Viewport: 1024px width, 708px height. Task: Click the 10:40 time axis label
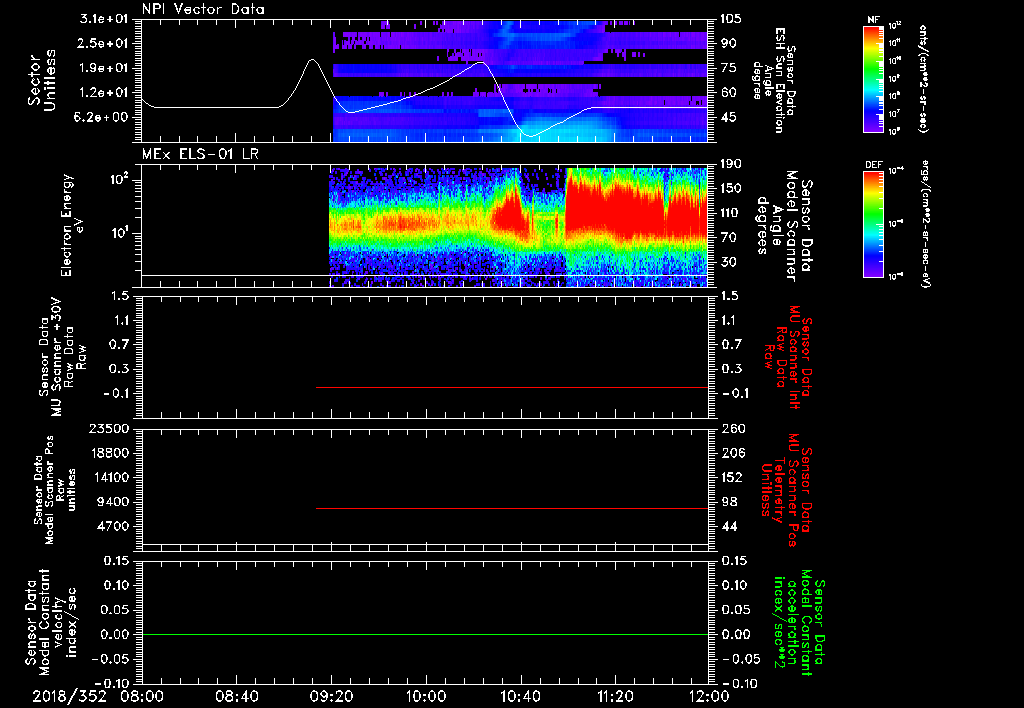pyautogui.click(x=520, y=696)
